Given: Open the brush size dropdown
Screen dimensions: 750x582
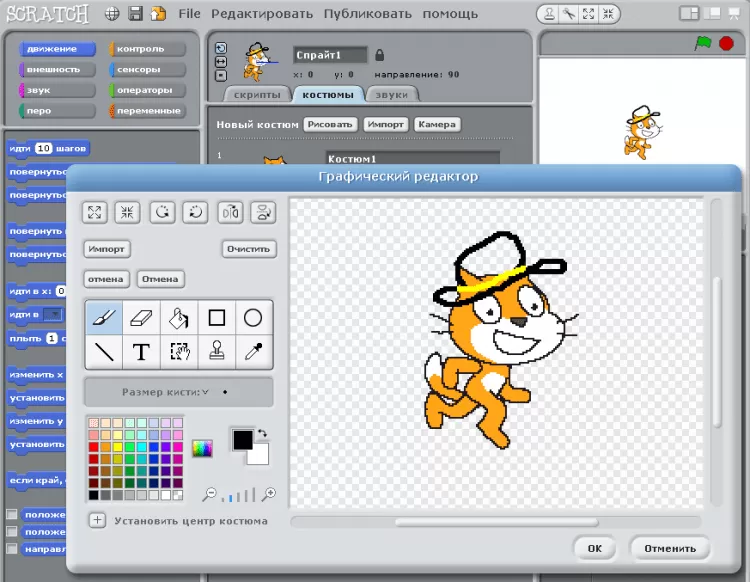Looking at the screenshot, I should click(205, 392).
